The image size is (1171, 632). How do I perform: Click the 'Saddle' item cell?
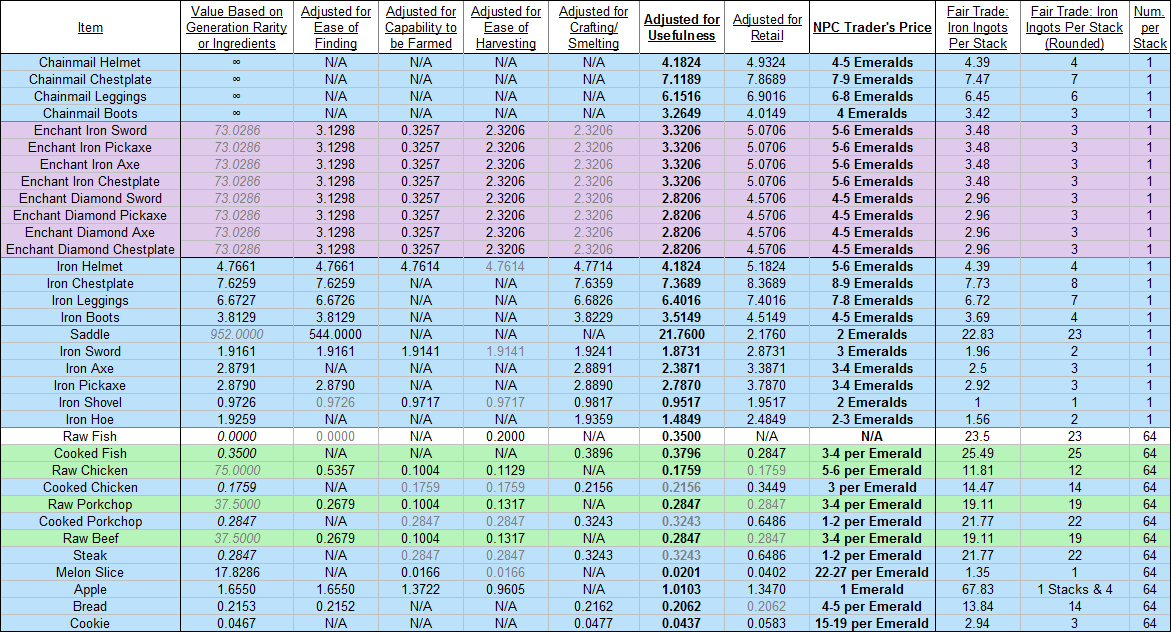tap(90, 335)
